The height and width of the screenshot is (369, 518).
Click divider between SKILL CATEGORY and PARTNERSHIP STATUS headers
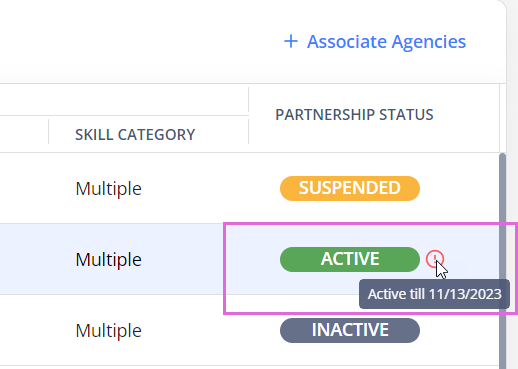(x=249, y=115)
